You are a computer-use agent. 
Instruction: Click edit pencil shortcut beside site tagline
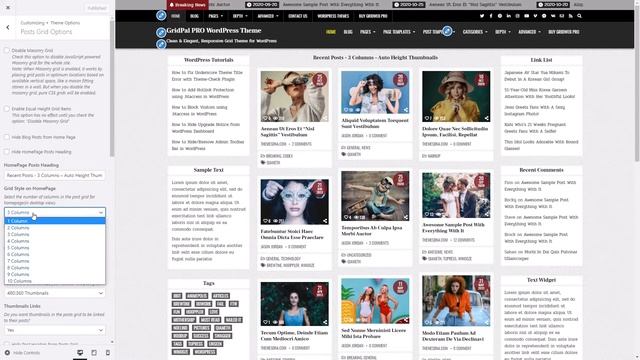161,44
